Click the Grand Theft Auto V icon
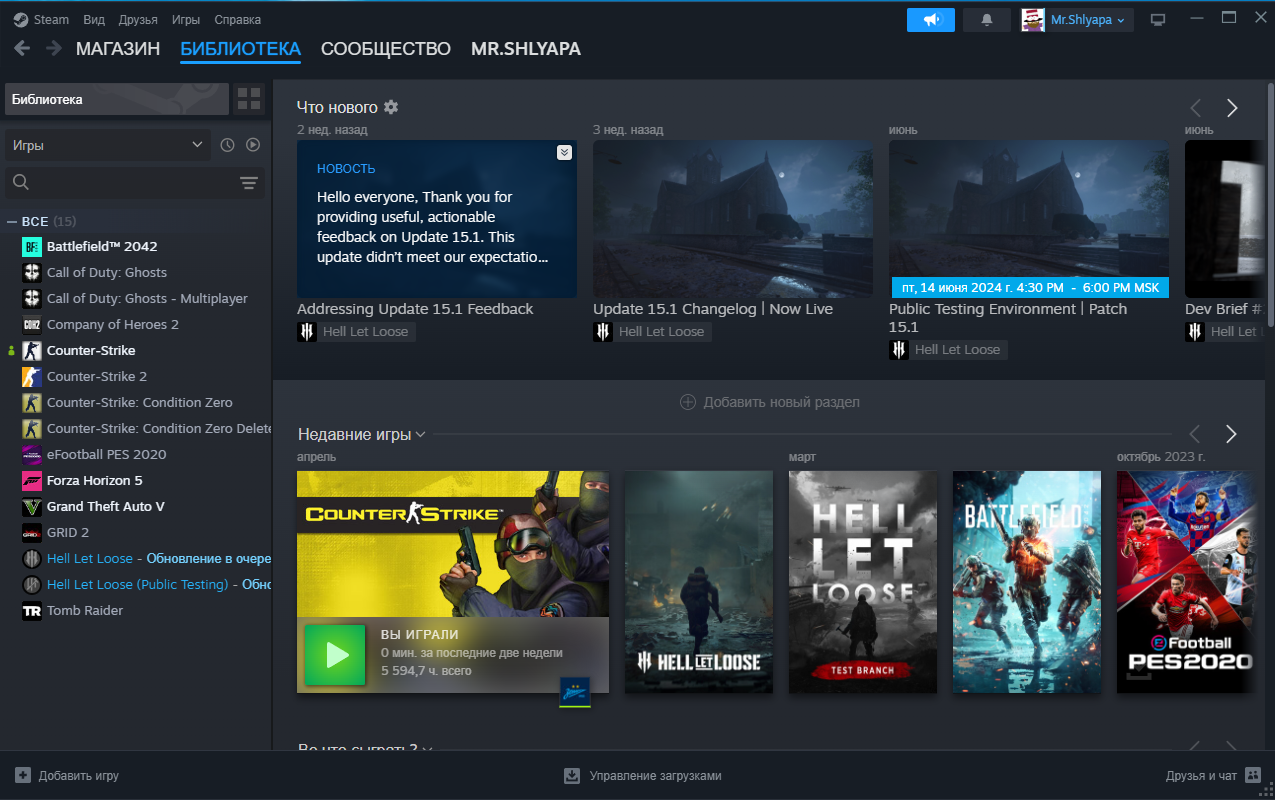1275x800 pixels. point(32,507)
